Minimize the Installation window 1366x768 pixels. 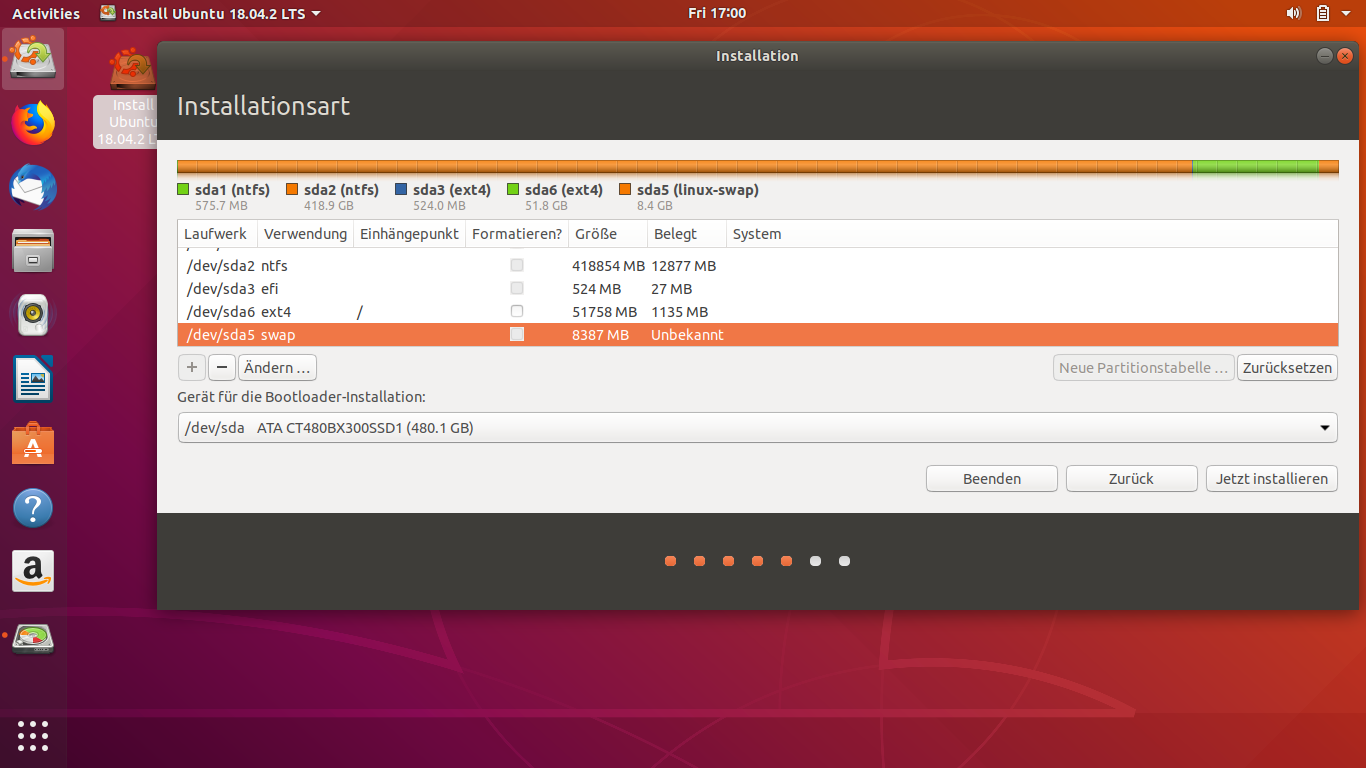1324,57
